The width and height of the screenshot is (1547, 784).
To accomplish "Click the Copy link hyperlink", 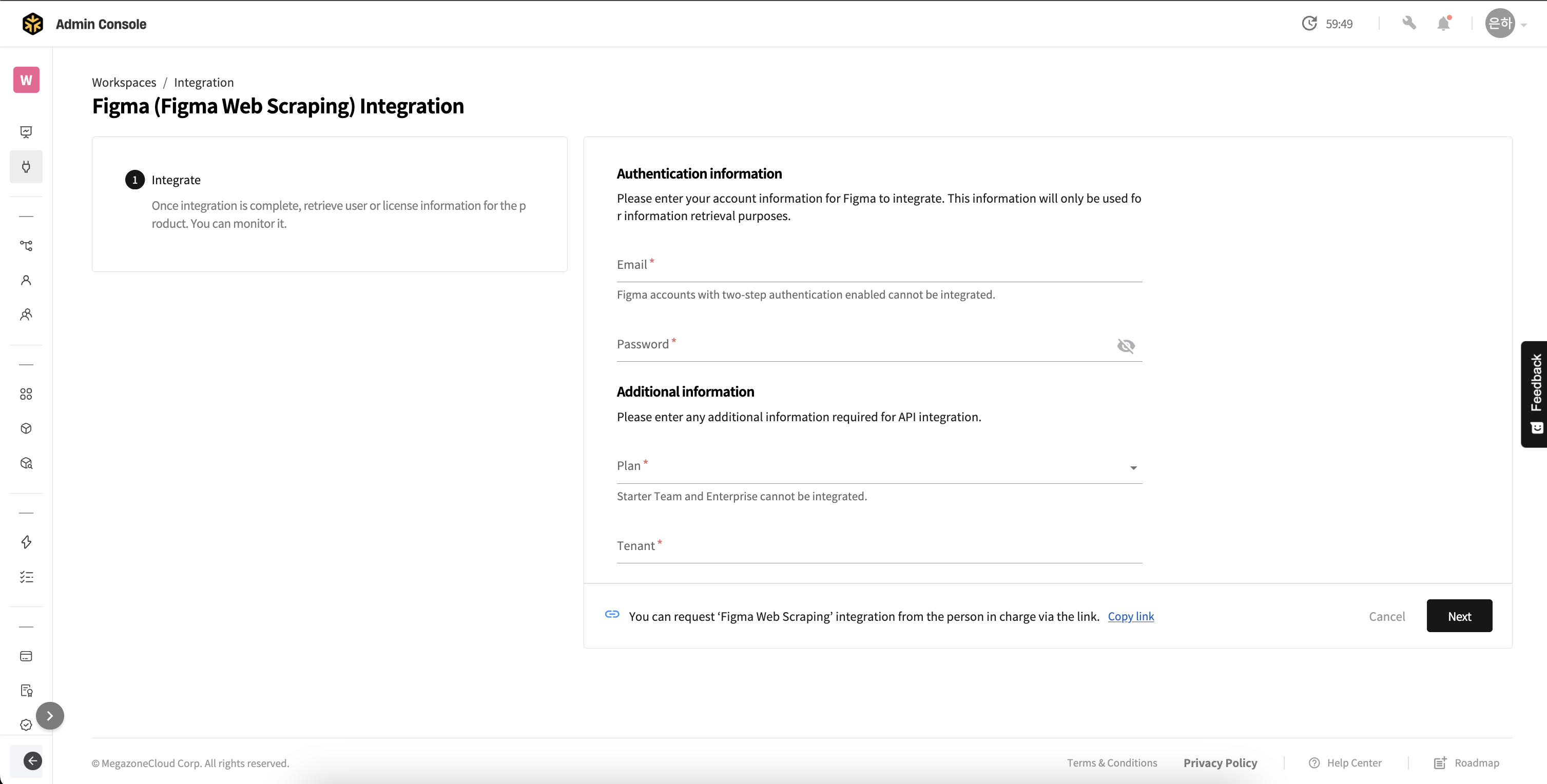I will pos(1130,616).
